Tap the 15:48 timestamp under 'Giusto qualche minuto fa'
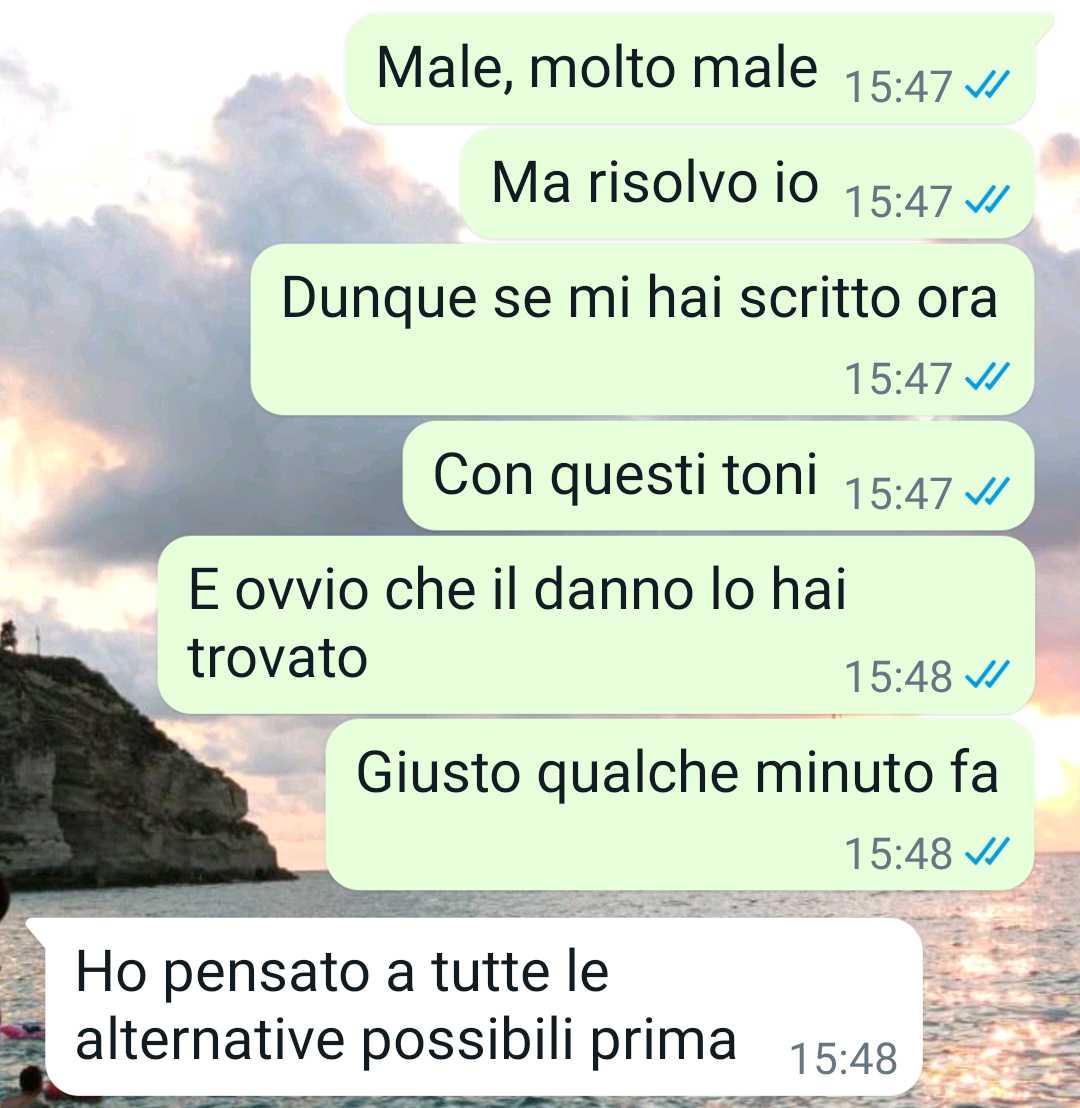Image resolution: width=1080 pixels, height=1108 pixels. (898, 853)
